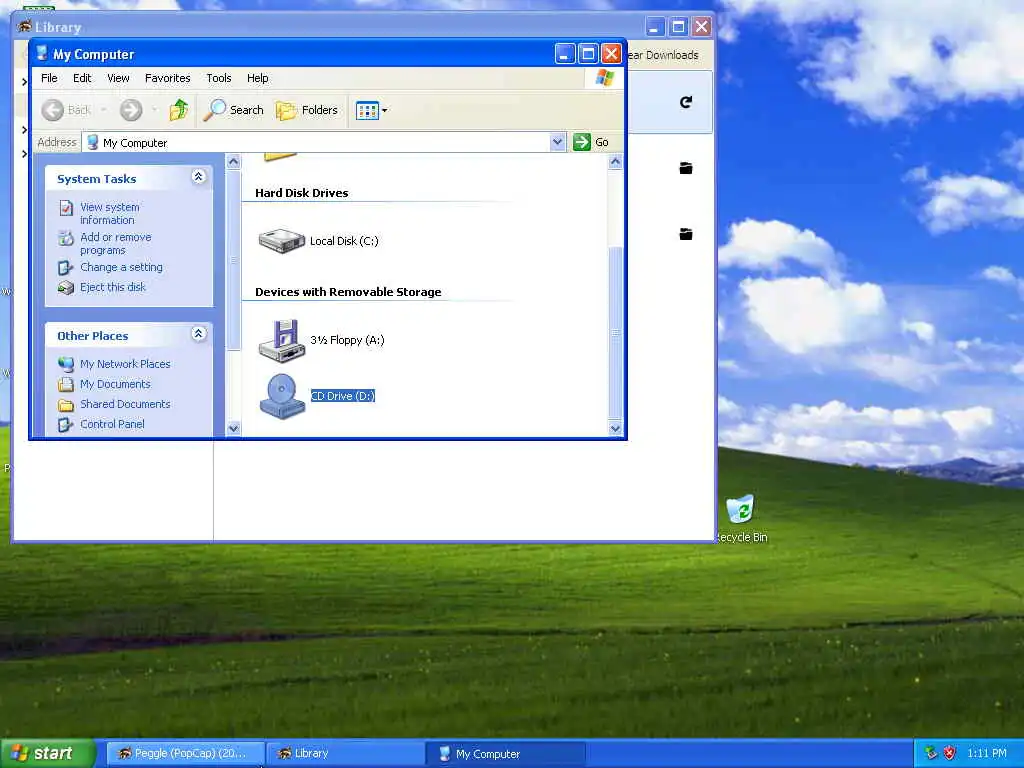Screen dimensions: 1024x768
Task: Switch to Library taskbar button
Action: [345, 754]
